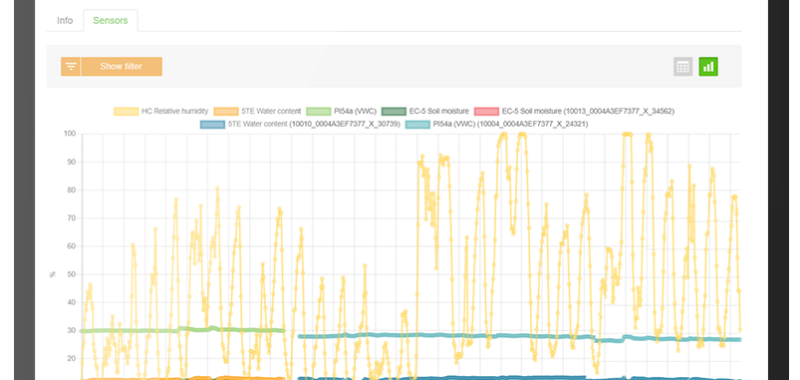Toggle dark green EC-5 Soil moisture swatch

tap(394, 111)
